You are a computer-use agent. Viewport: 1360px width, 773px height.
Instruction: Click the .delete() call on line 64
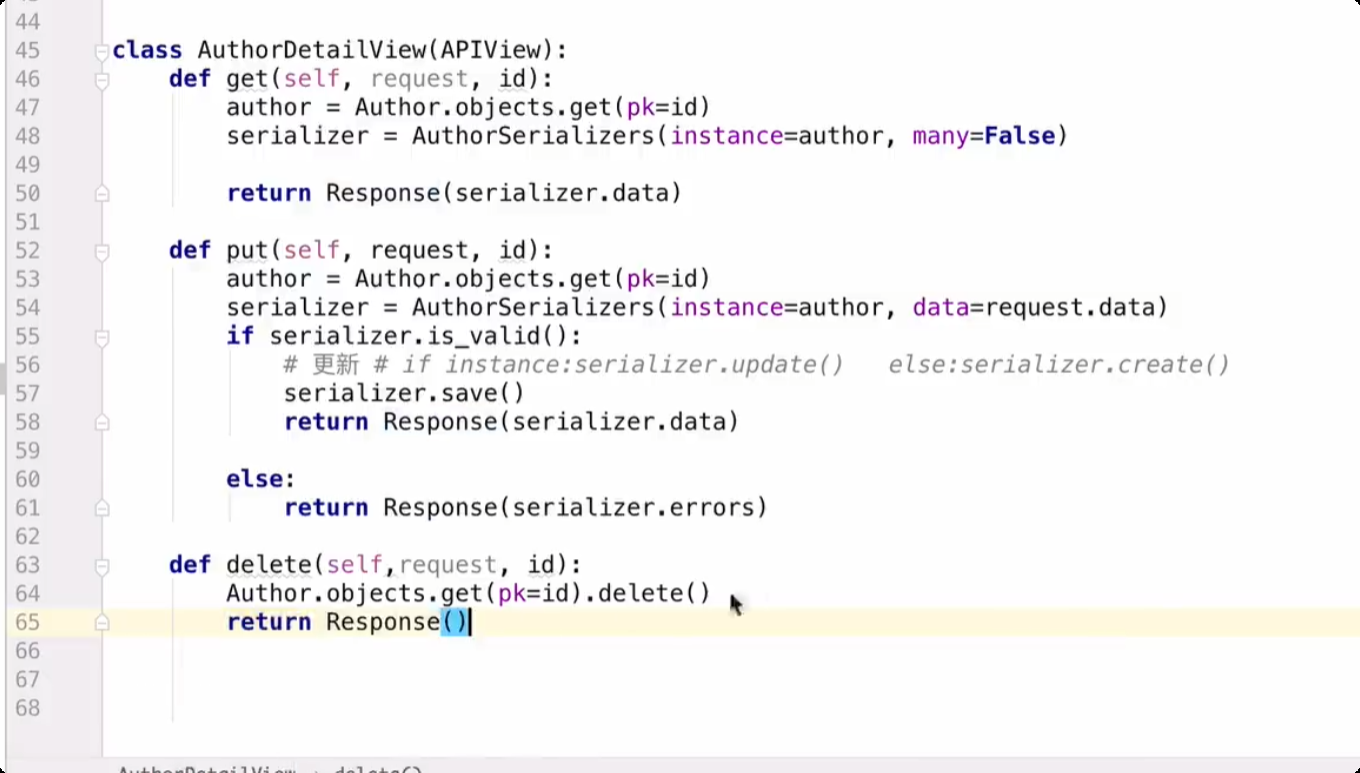point(646,594)
